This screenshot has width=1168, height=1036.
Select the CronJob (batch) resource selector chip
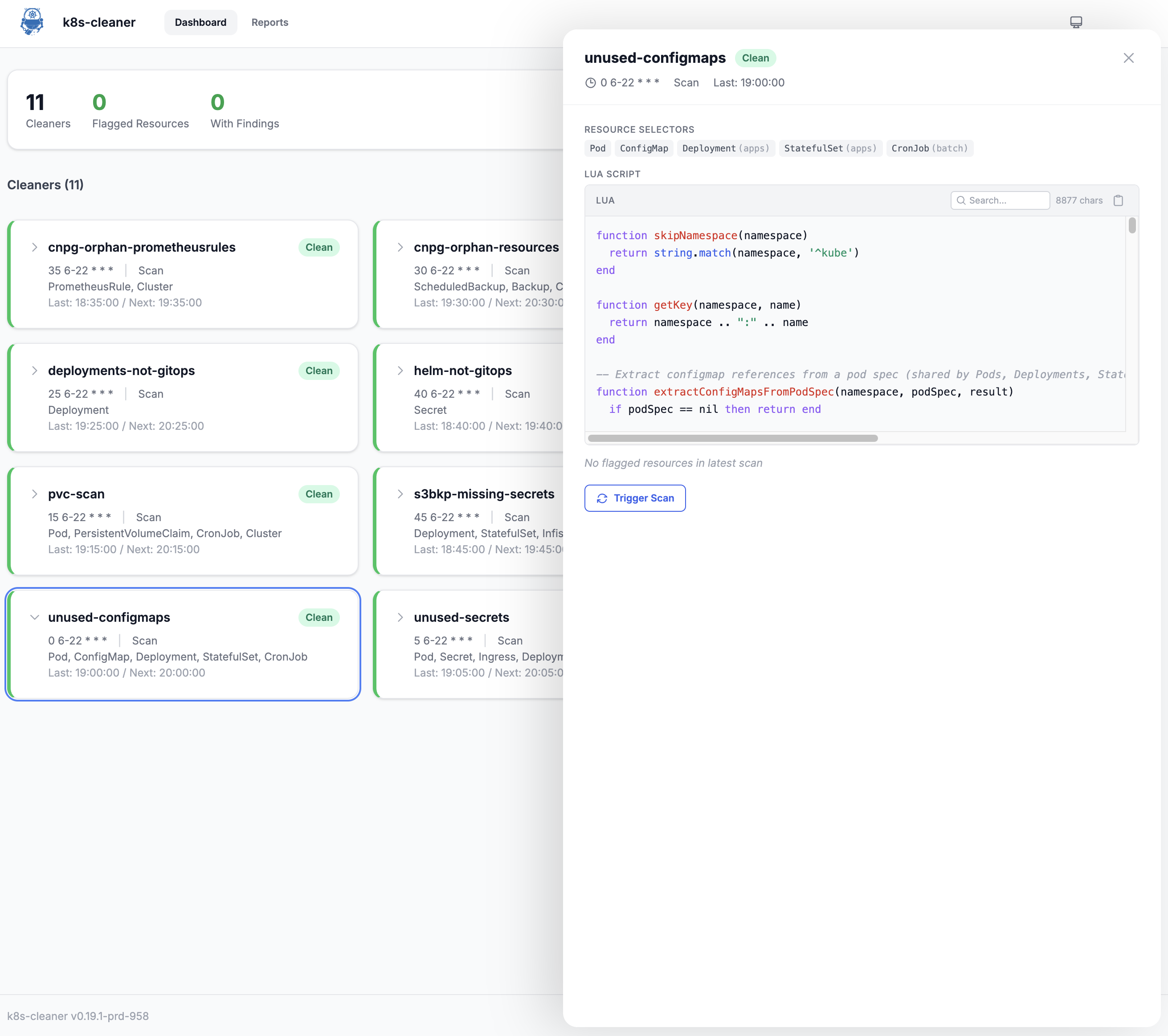[x=929, y=148]
